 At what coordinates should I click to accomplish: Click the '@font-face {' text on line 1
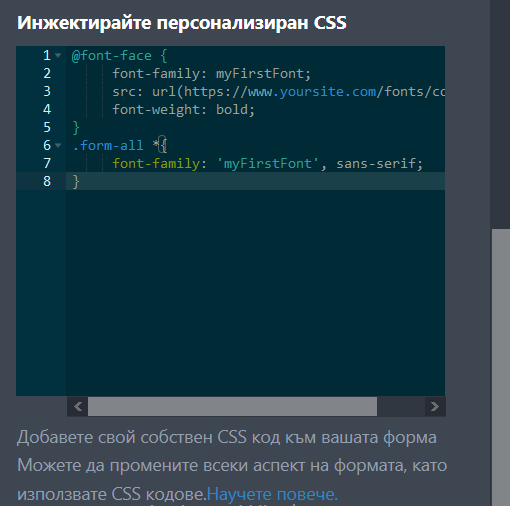tap(119, 56)
